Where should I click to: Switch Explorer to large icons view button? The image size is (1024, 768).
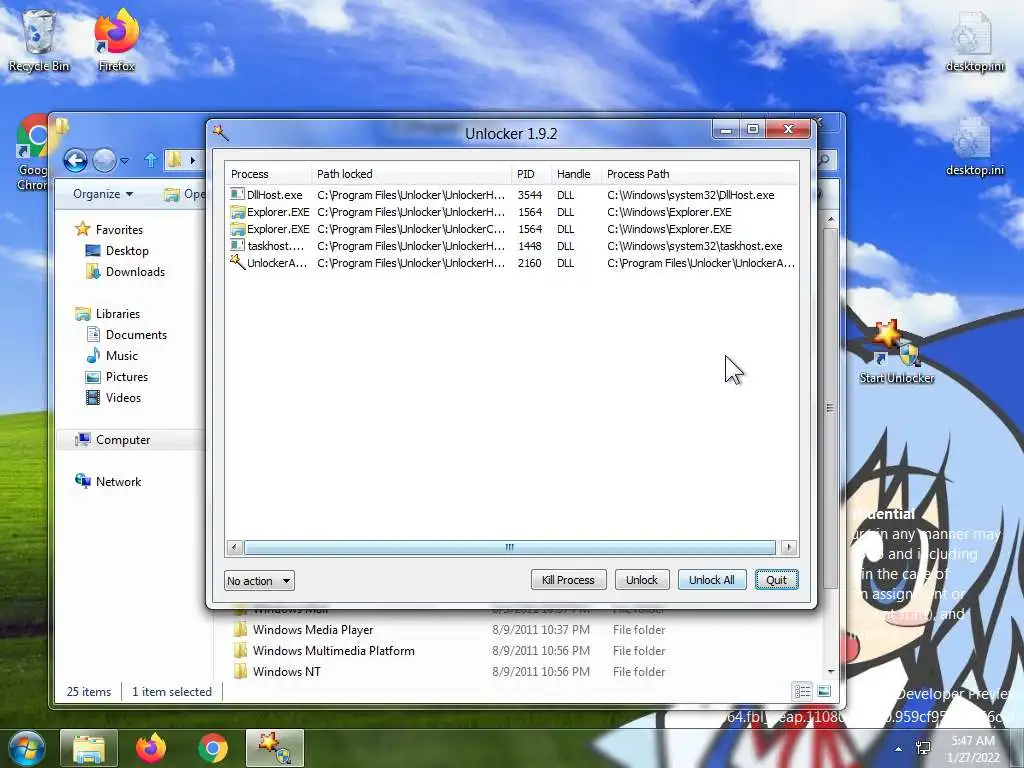(824, 691)
